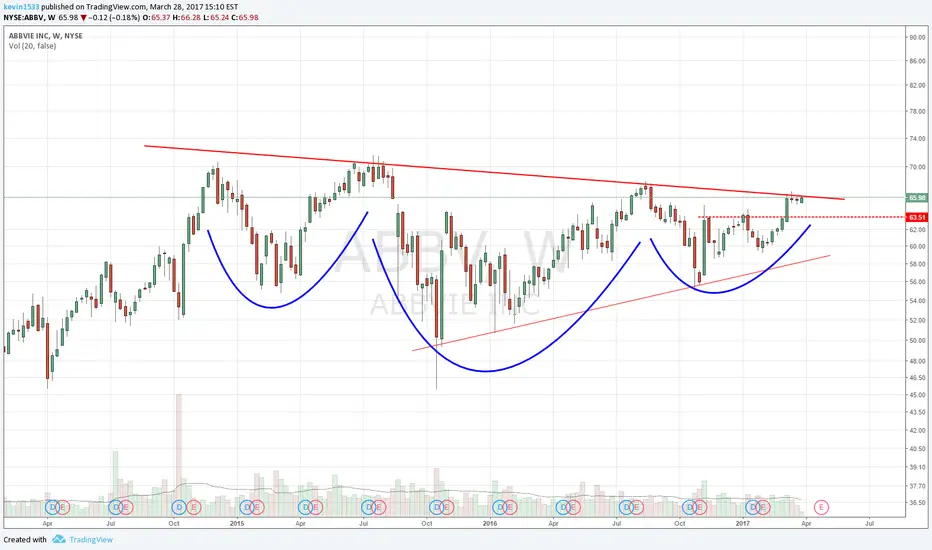Click the high value 'H:66.28'
The height and width of the screenshot is (550, 932).
(186, 18)
